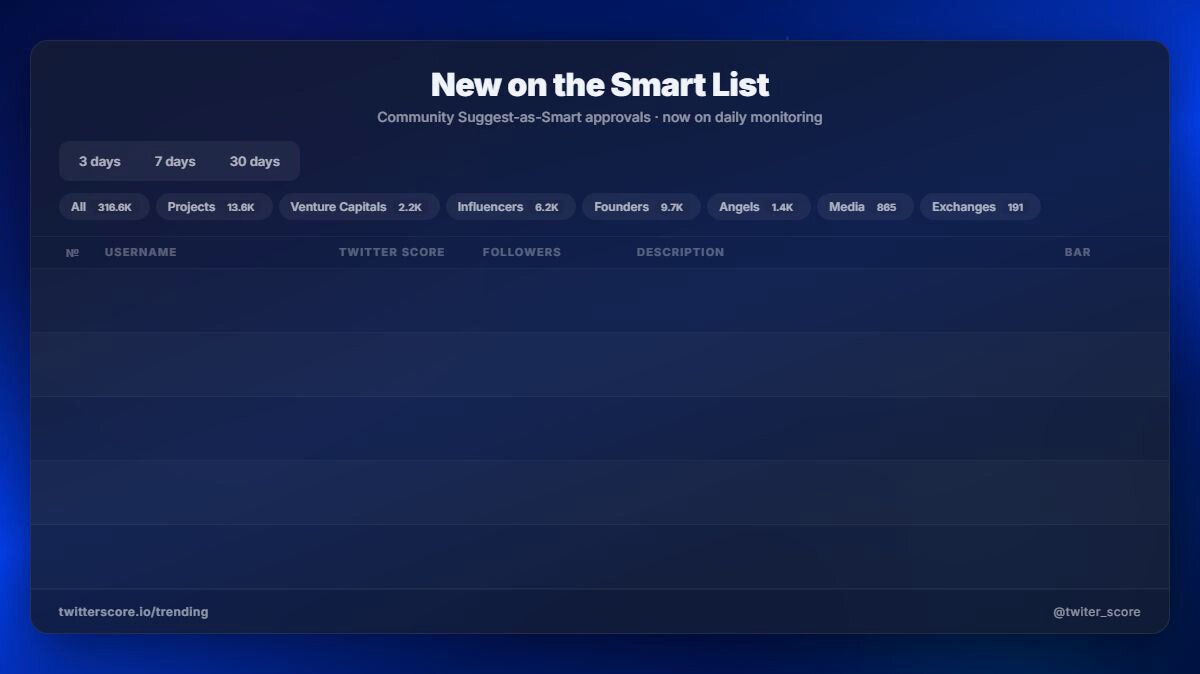Viewport: 1200px width, 674px height.
Task: Filter by Influencers 6.2K category
Action: pyautogui.click(x=511, y=207)
